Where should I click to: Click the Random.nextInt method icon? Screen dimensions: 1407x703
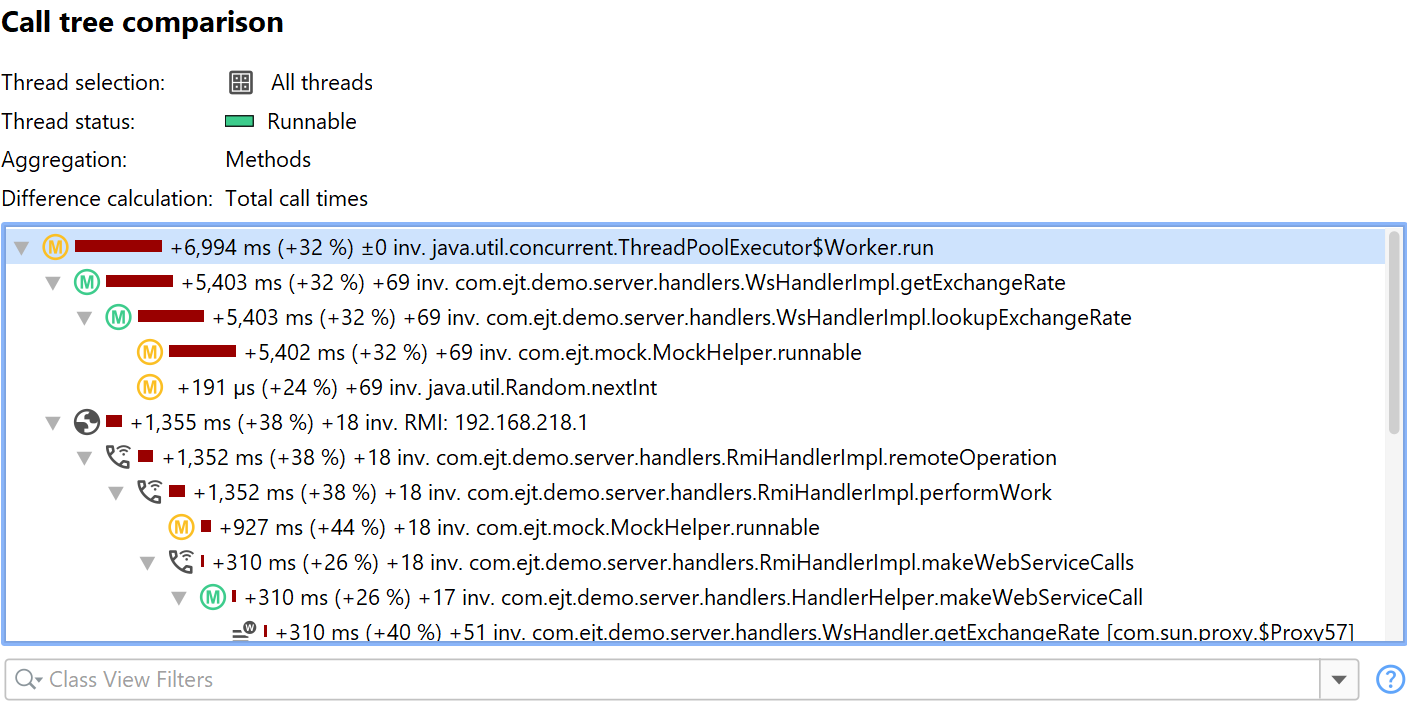pos(150,387)
